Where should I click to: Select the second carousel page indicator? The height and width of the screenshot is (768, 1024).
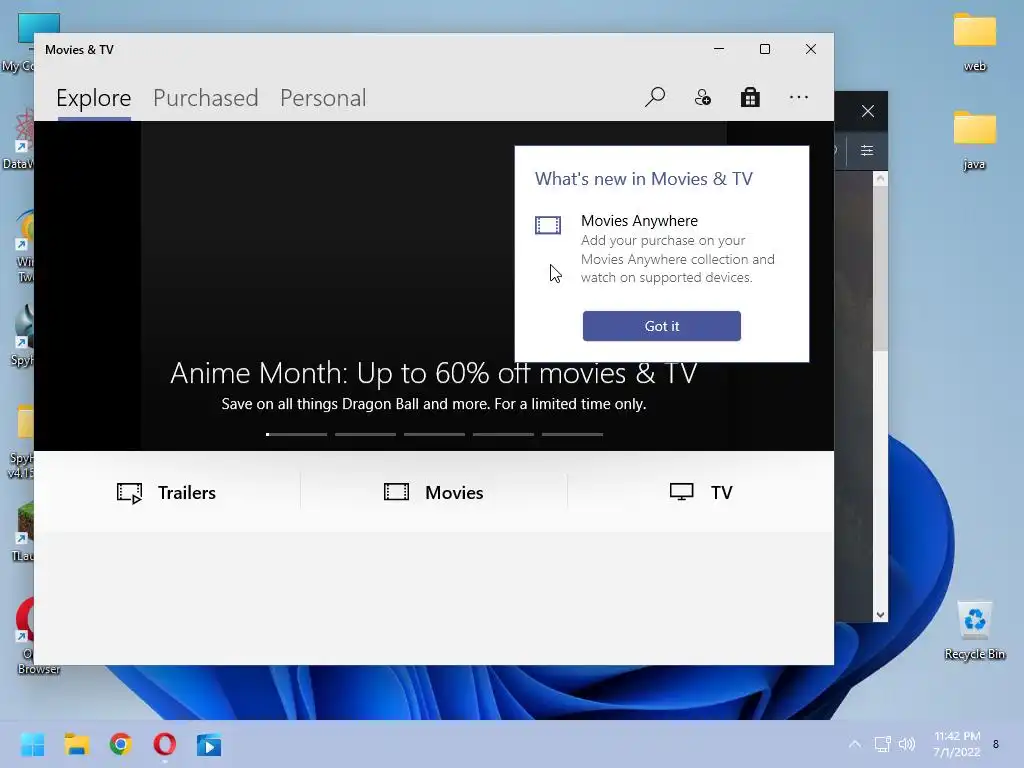point(365,434)
